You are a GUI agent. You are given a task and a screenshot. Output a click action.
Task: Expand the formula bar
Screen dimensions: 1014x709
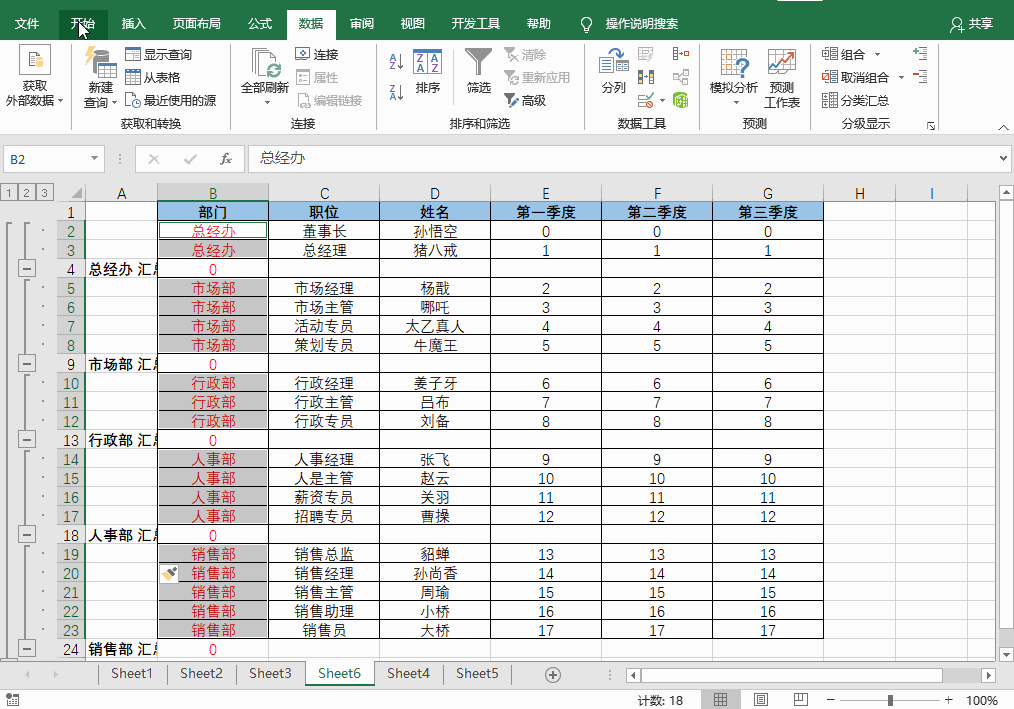pyautogui.click(x=1003, y=158)
